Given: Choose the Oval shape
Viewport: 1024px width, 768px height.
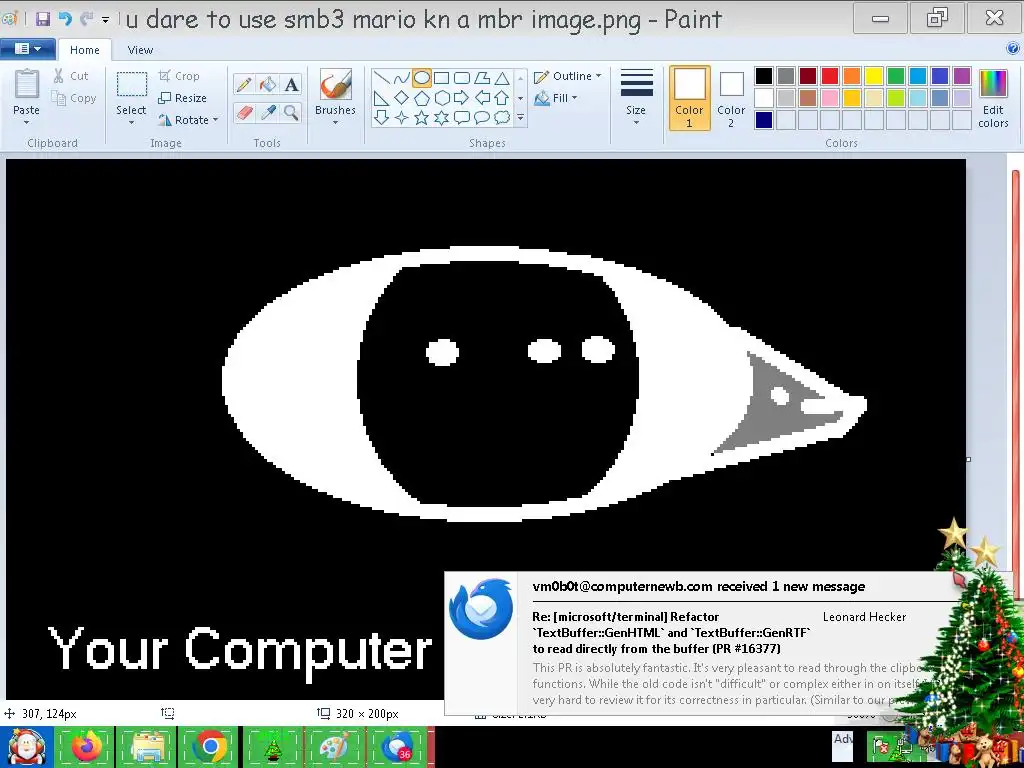Looking at the screenshot, I should (422, 78).
